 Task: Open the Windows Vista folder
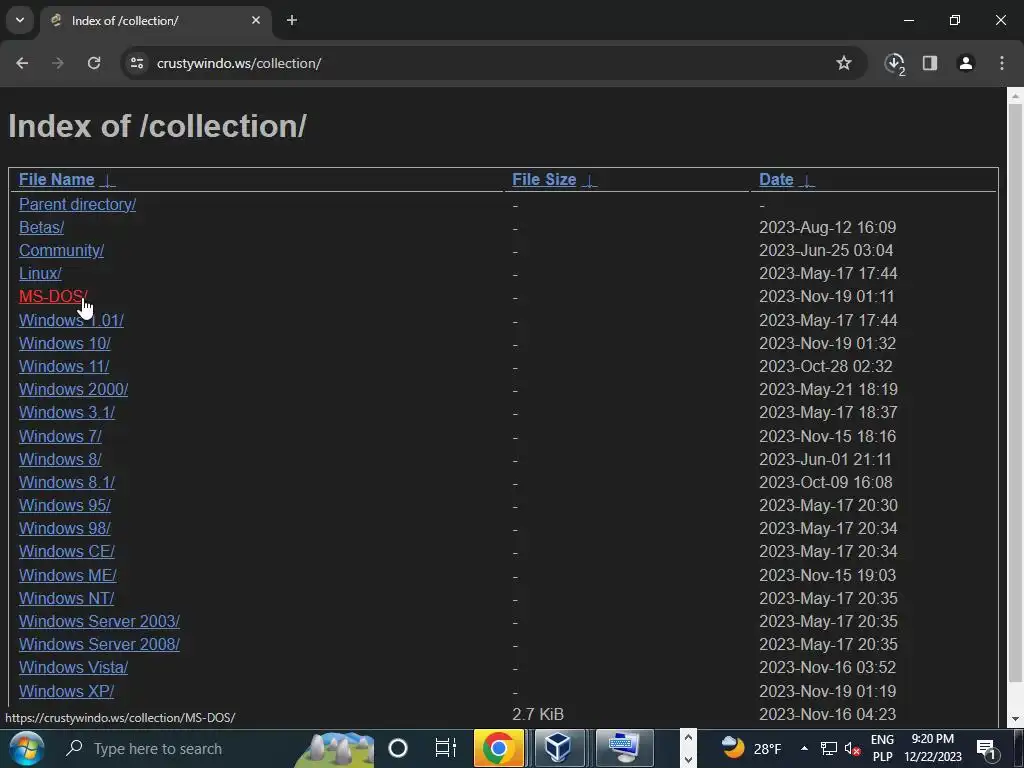[x=73, y=667]
